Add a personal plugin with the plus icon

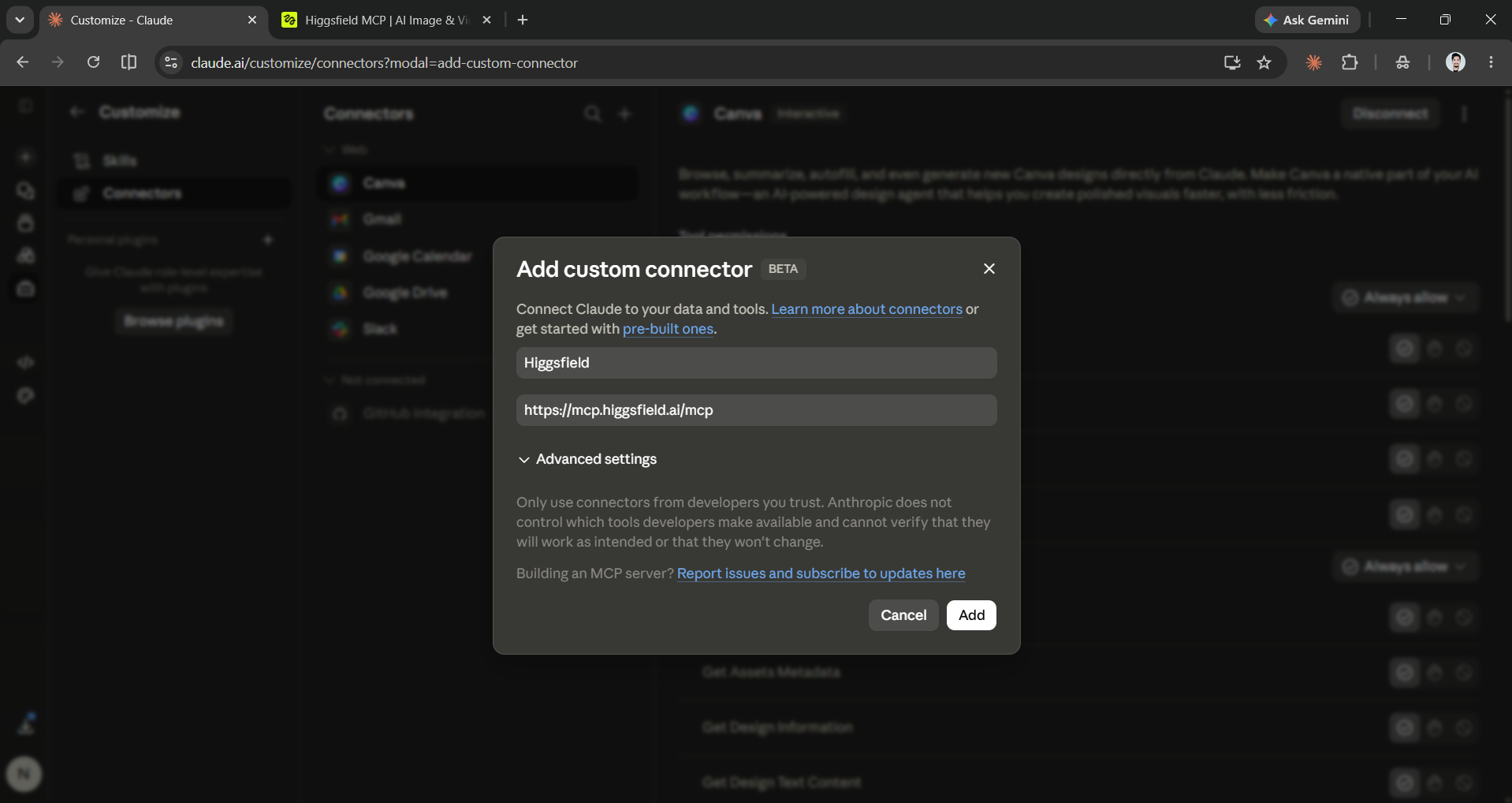pos(268,239)
